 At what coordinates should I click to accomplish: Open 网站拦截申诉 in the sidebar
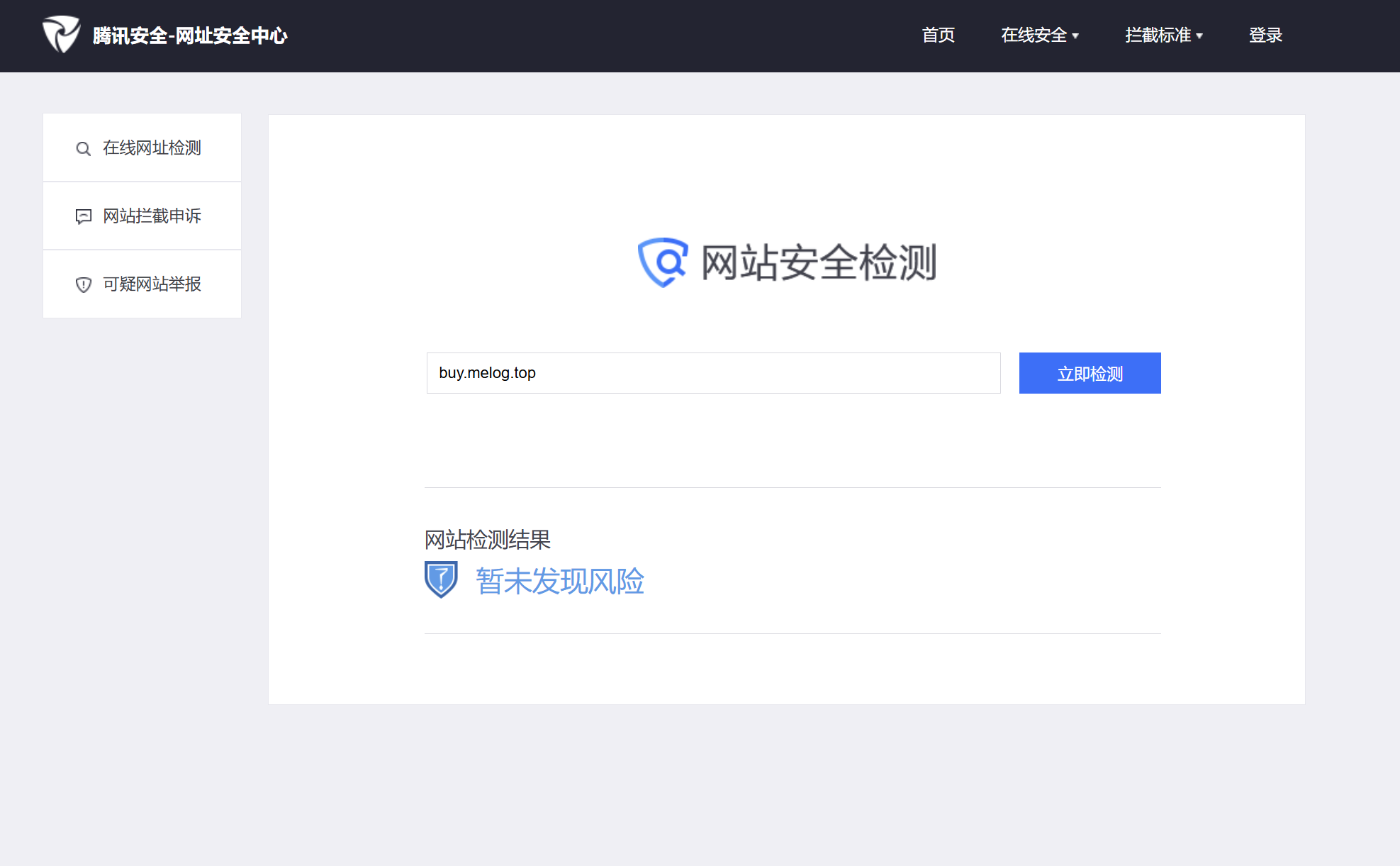(152, 216)
